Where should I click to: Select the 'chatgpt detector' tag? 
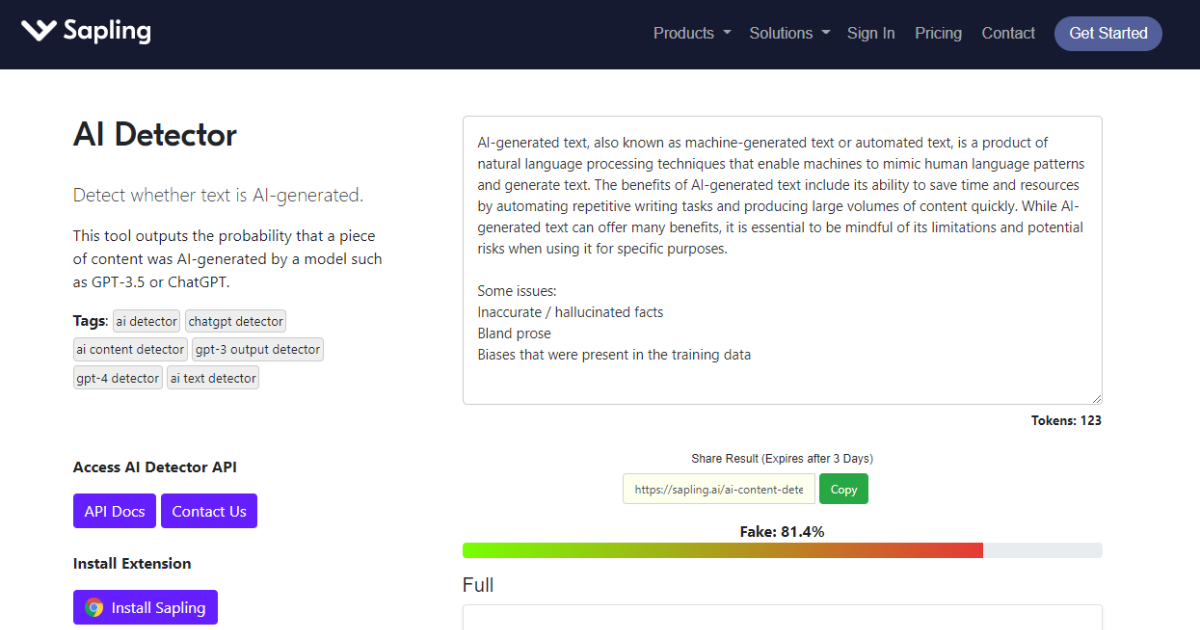click(235, 321)
